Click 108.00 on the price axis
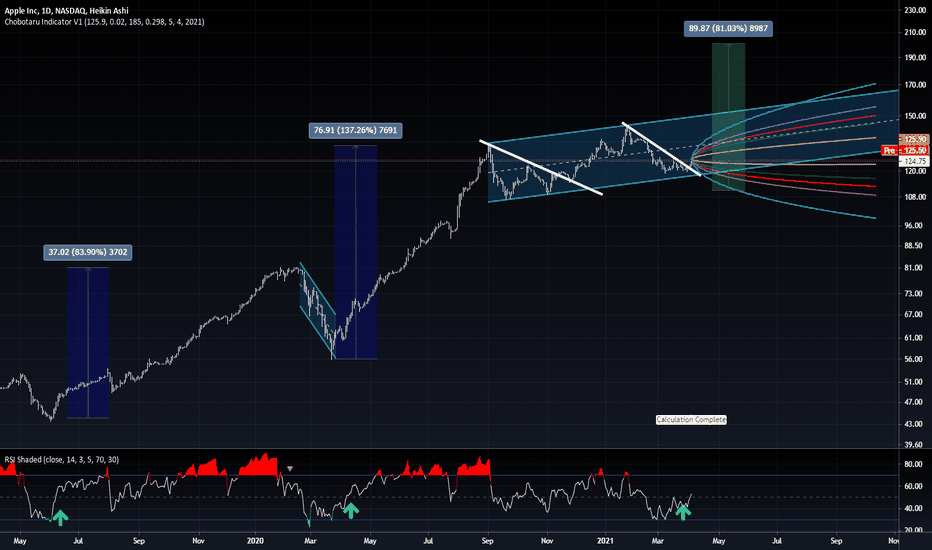 [x=915, y=197]
